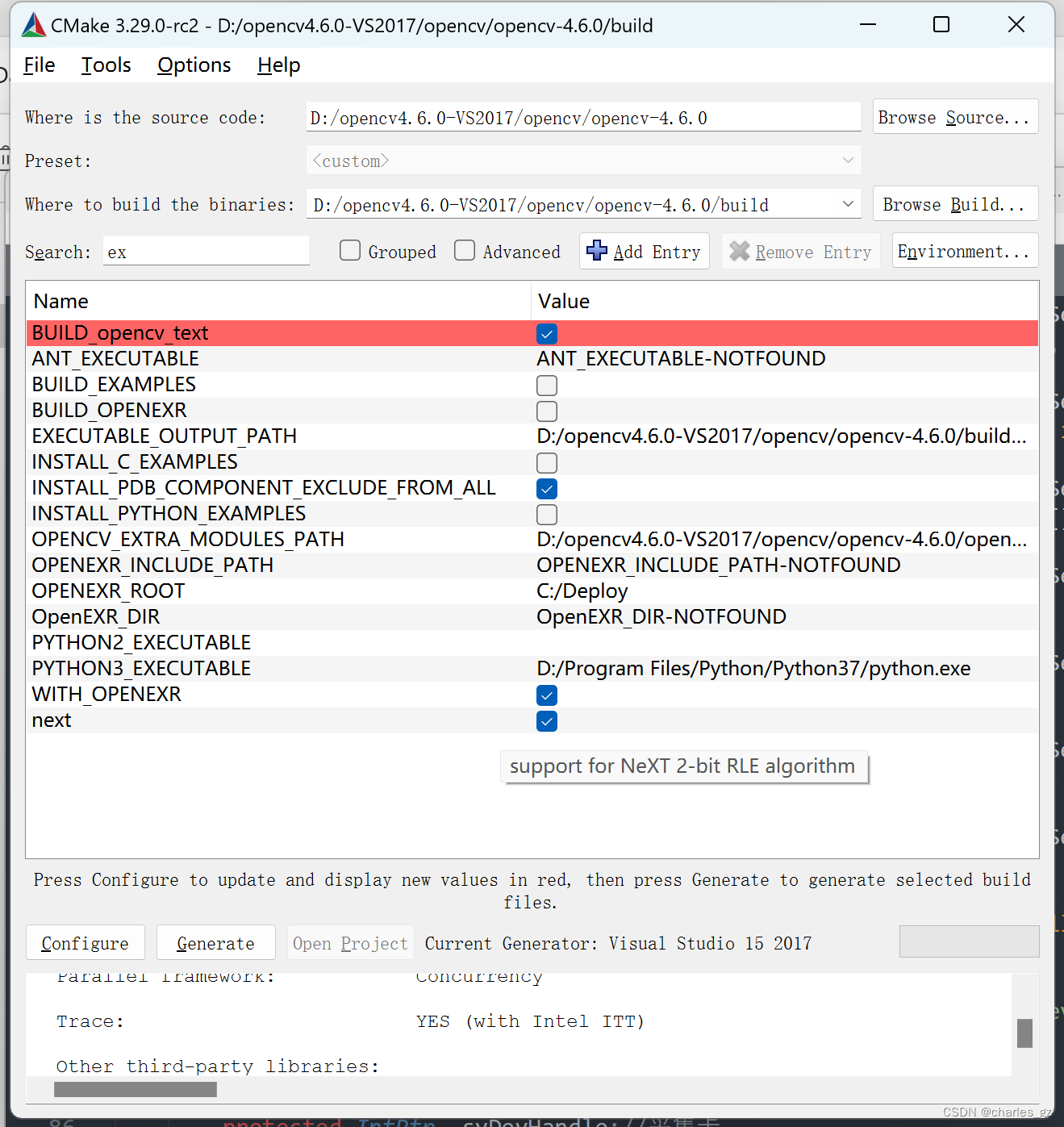Click the OPENCV_EXTRA_MODULES_PATH value

[x=782, y=540]
